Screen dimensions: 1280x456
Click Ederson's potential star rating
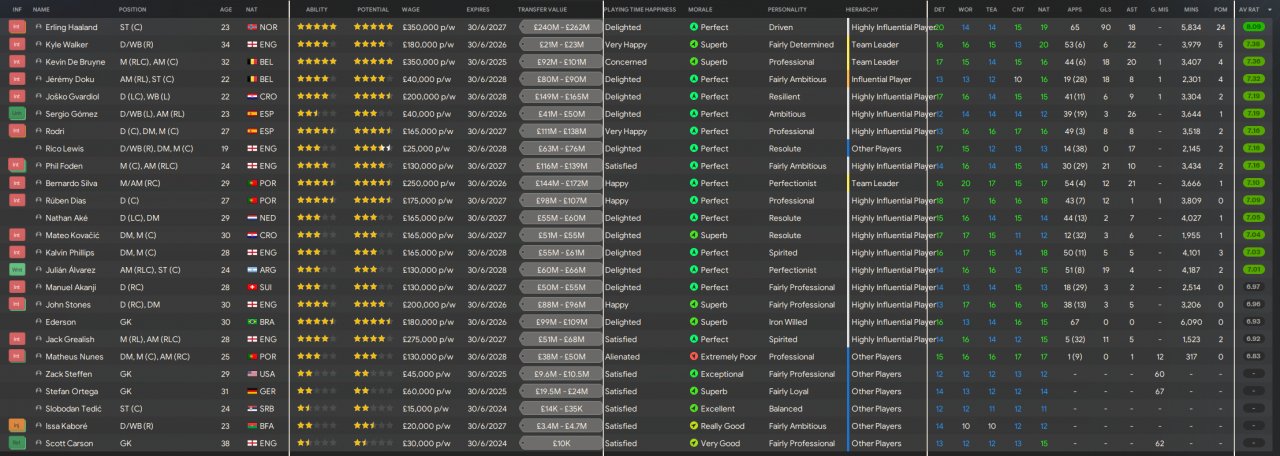[373, 322]
